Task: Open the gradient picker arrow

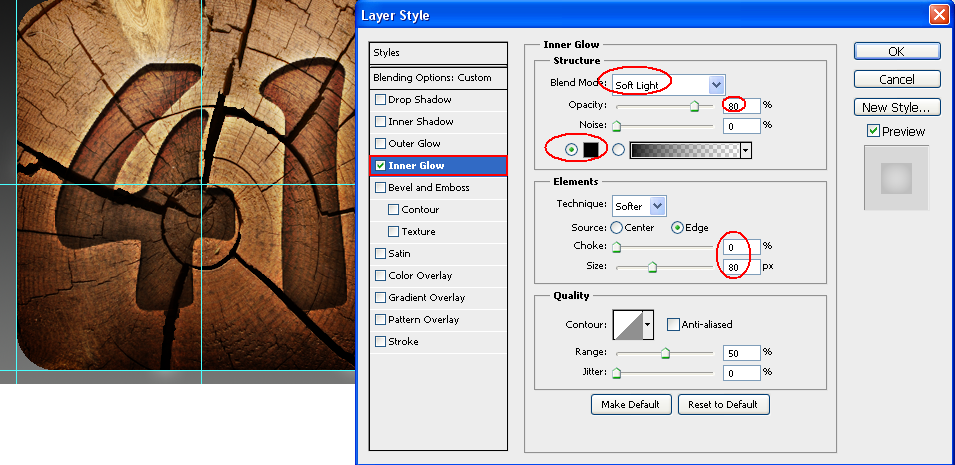Action: tap(746, 150)
